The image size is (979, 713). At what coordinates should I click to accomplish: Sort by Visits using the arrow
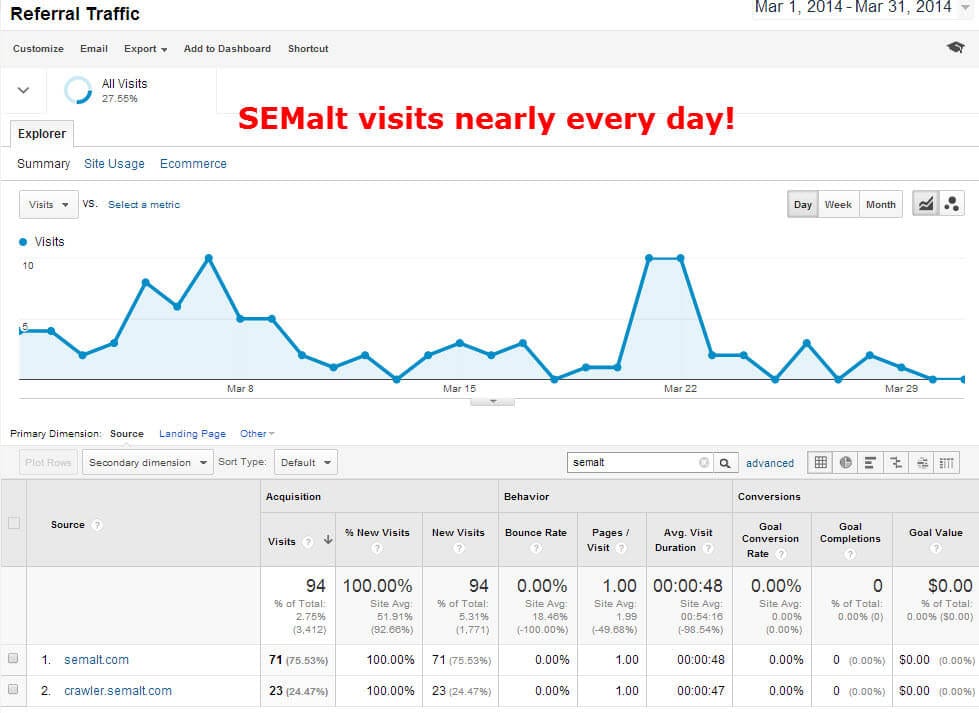(x=328, y=541)
